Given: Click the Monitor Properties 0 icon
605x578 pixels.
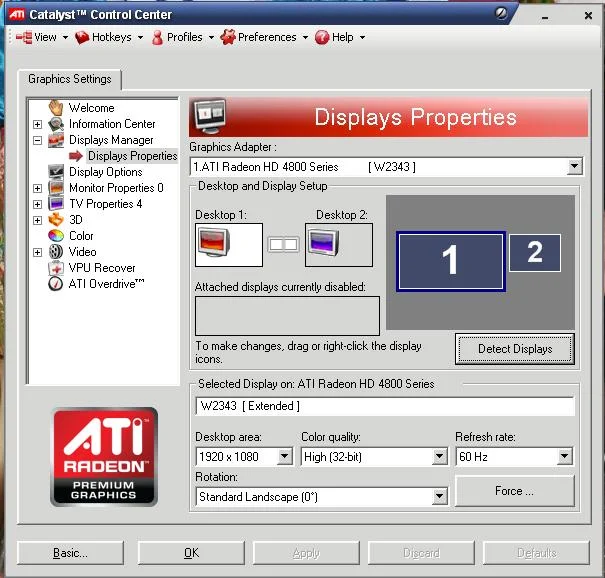Looking at the screenshot, I should pos(56,188).
